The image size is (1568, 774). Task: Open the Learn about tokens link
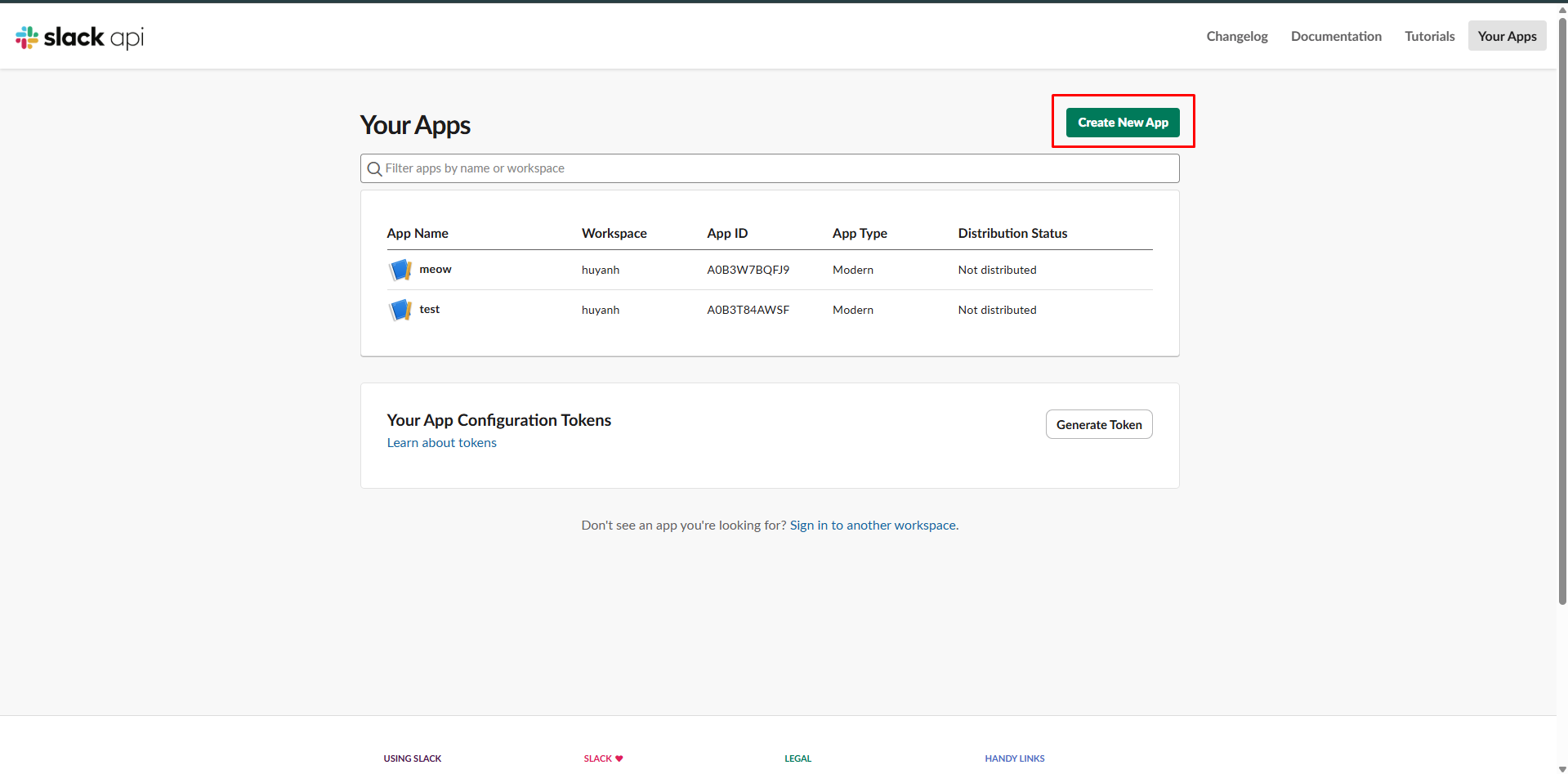[442, 443]
